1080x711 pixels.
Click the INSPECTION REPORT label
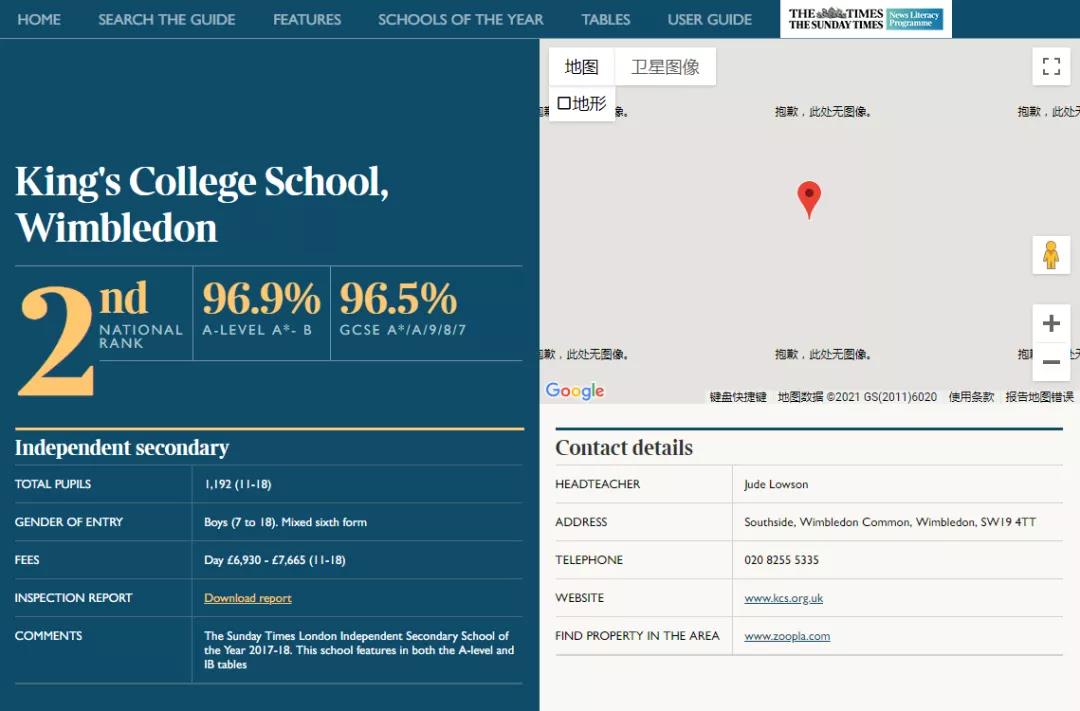coord(74,598)
